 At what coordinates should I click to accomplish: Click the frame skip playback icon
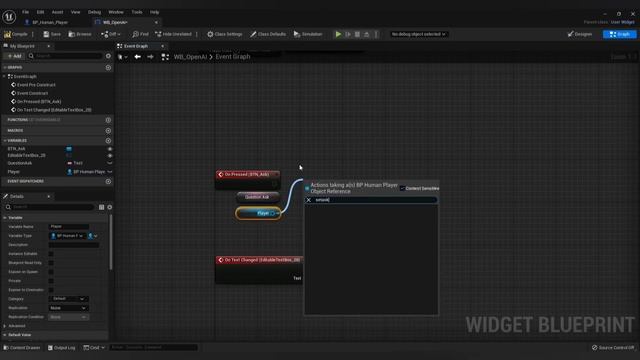tap(348, 34)
